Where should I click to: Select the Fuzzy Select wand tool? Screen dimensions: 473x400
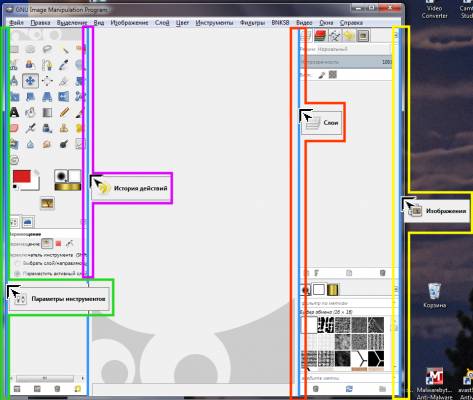(x=64, y=49)
